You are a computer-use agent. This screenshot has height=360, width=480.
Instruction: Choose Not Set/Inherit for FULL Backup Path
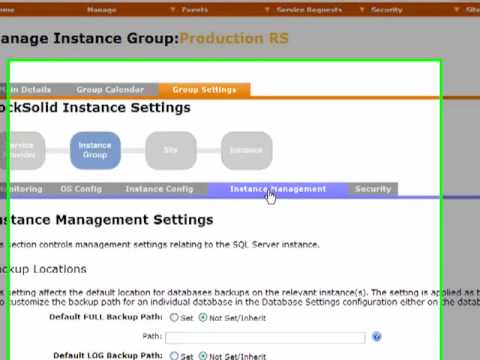tap(203, 317)
